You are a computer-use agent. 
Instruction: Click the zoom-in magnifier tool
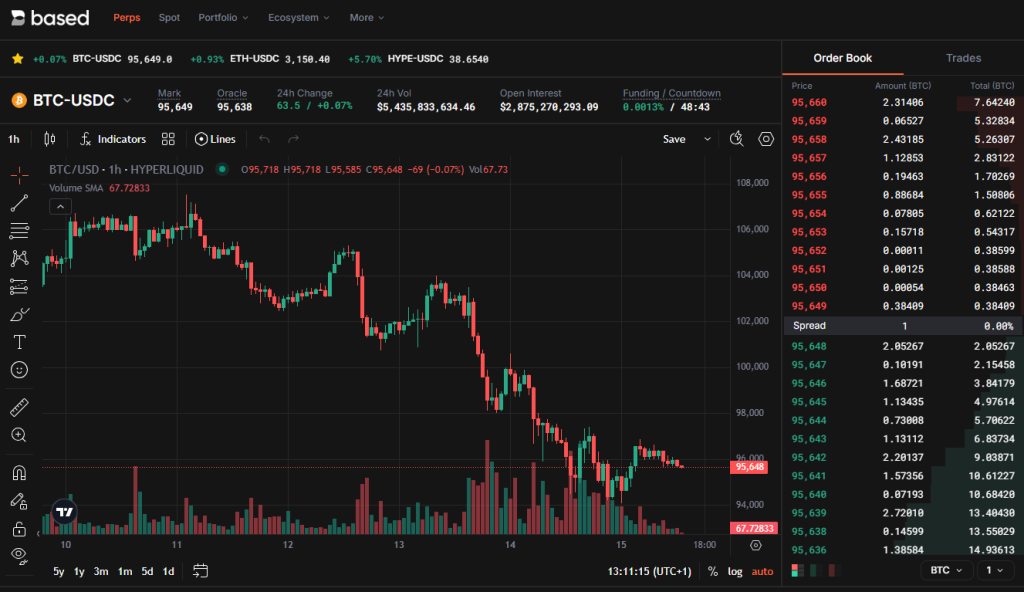(x=19, y=435)
